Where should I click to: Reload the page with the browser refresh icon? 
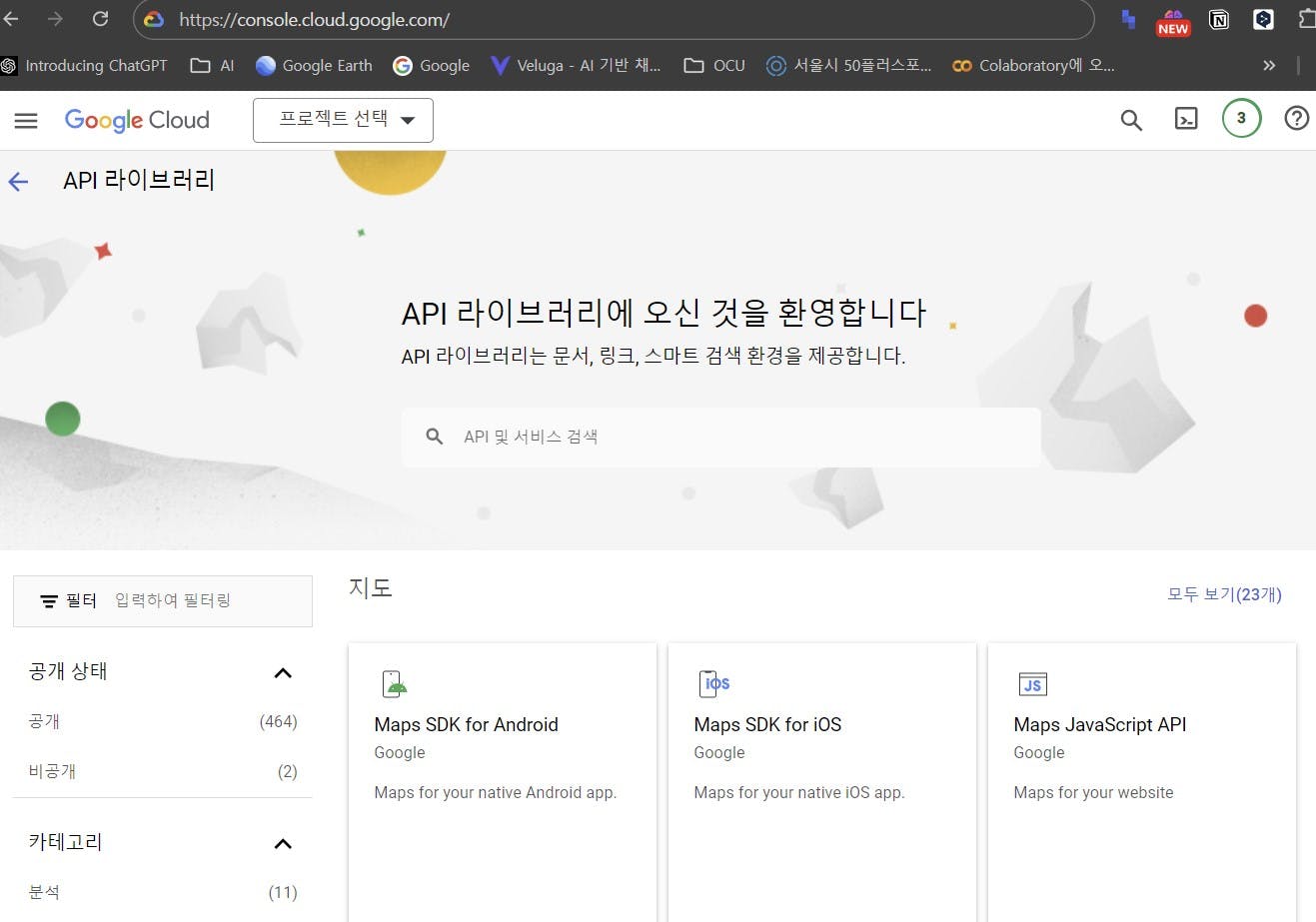(x=100, y=19)
